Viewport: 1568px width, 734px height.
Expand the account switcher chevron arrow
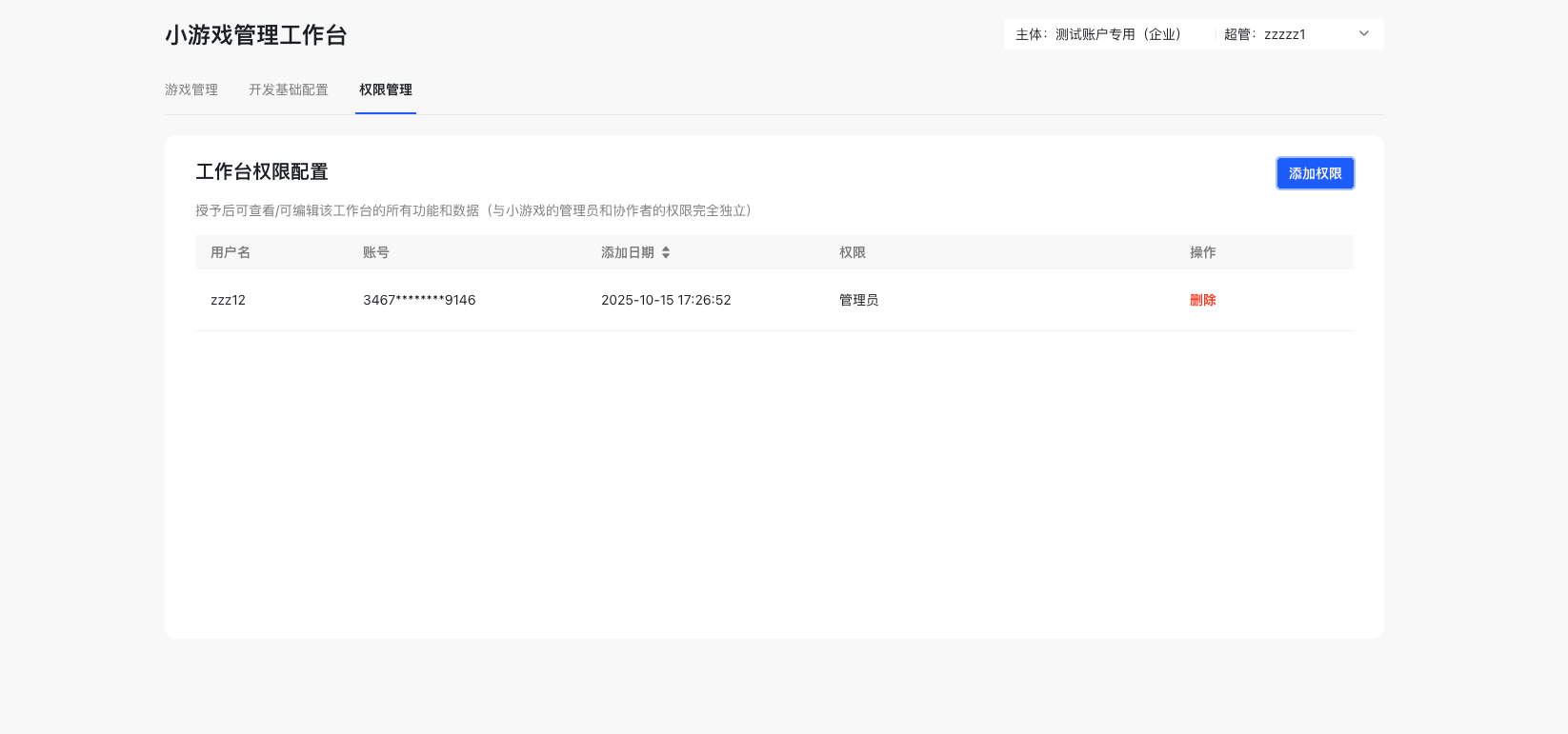tap(1363, 34)
